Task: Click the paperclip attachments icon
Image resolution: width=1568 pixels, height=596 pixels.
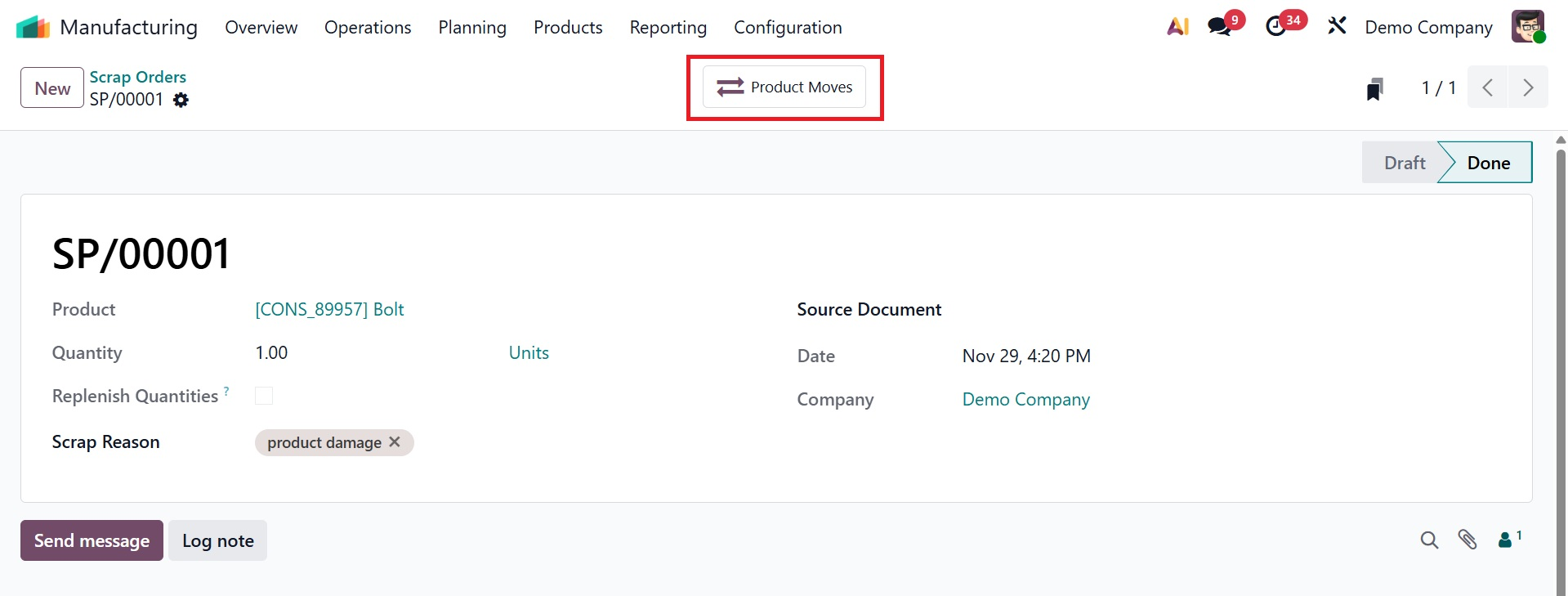Action: 1467,540
